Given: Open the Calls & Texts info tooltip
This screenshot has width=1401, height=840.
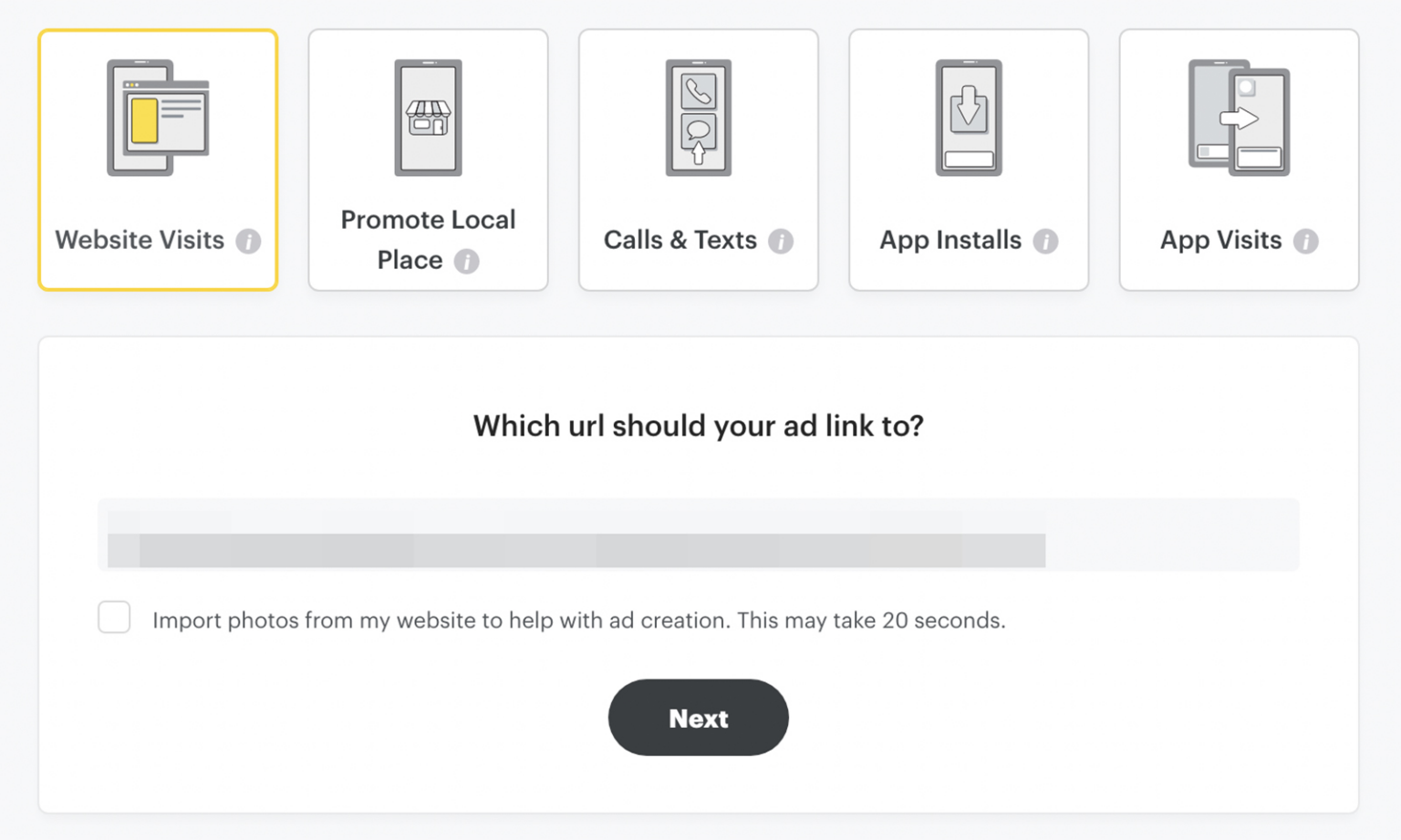Looking at the screenshot, I should click(780, 241).
